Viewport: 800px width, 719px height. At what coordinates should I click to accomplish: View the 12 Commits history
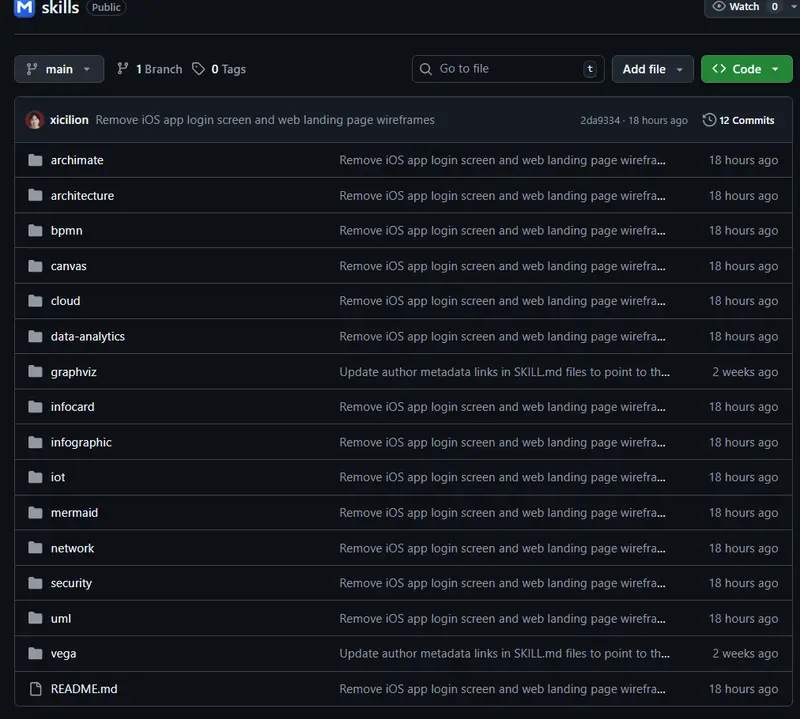(x=739, y=120)
